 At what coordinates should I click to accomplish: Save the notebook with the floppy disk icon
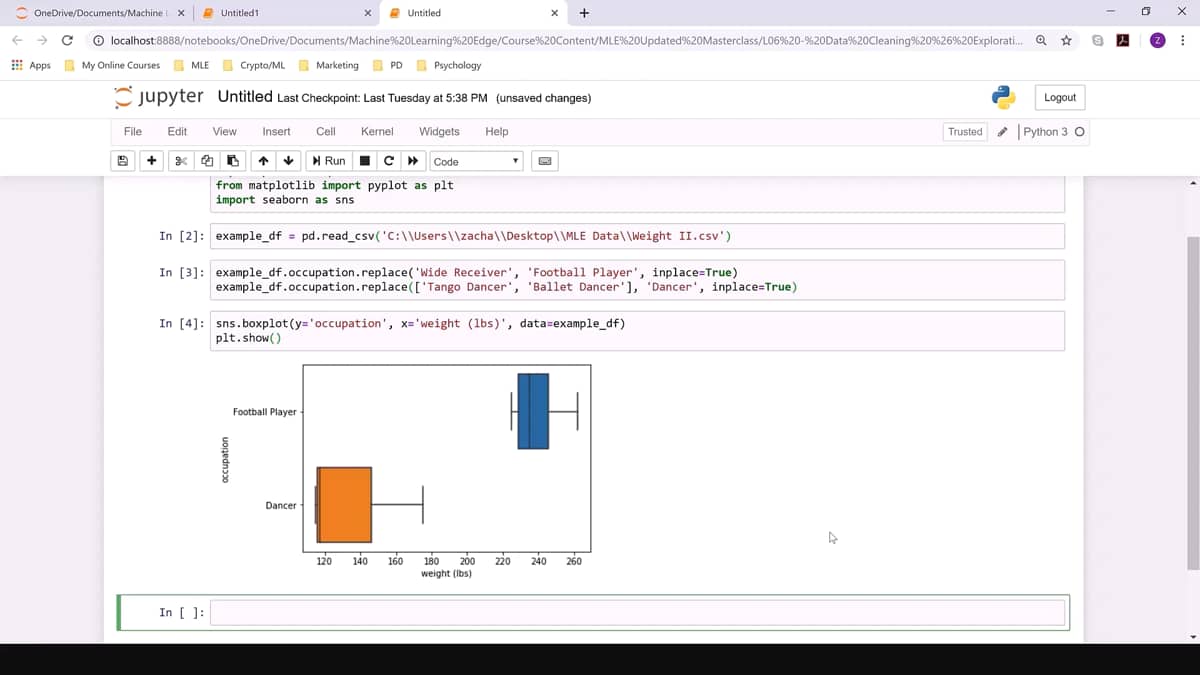pos(123,161)
